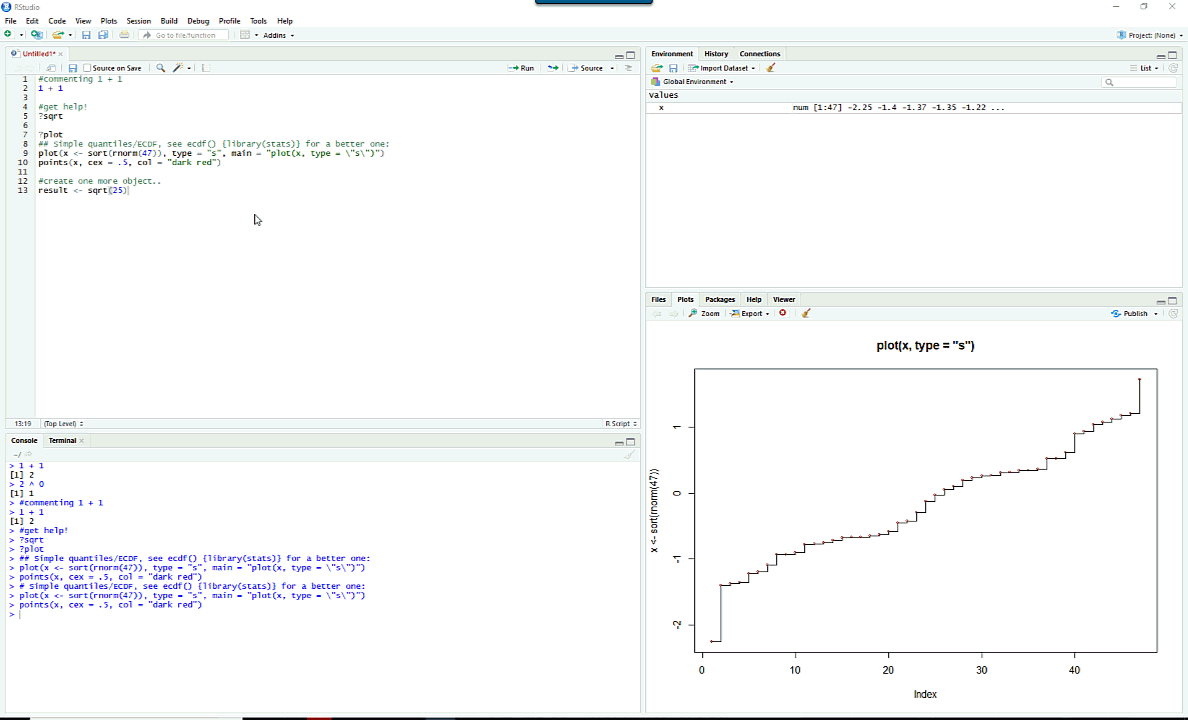Viewport: 1188px width, 720px height.
Task: Click the re-run previous code icon
Action: [552, 68]
